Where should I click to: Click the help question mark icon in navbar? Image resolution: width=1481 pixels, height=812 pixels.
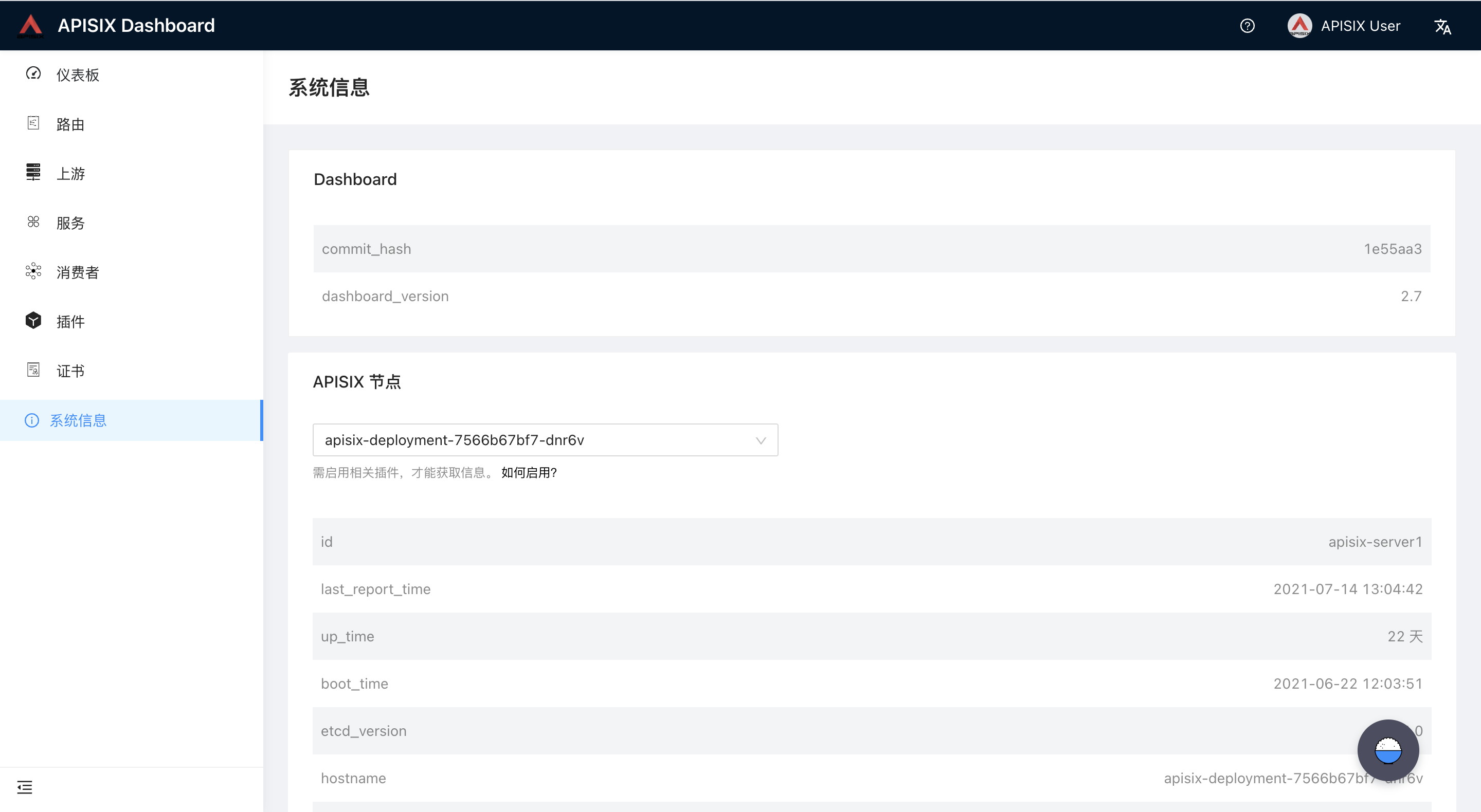point(1247,25)
